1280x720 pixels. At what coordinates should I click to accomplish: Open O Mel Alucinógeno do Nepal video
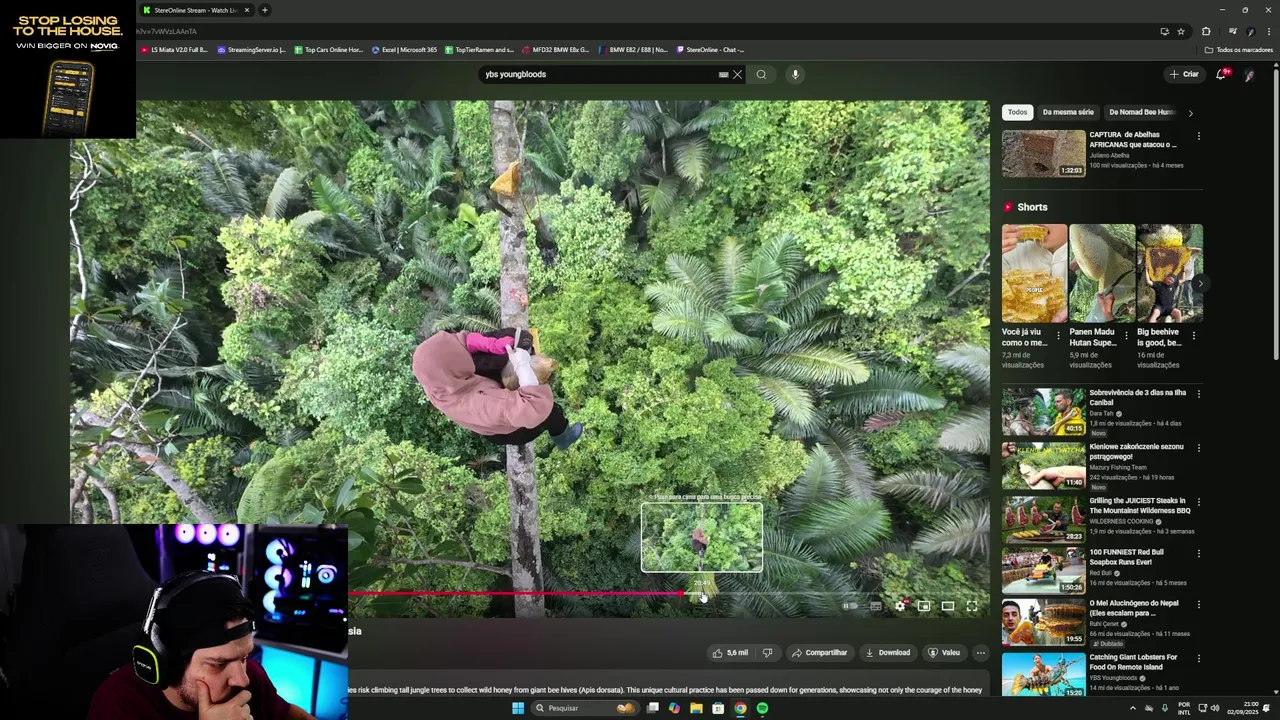(x=1043, y=622)
